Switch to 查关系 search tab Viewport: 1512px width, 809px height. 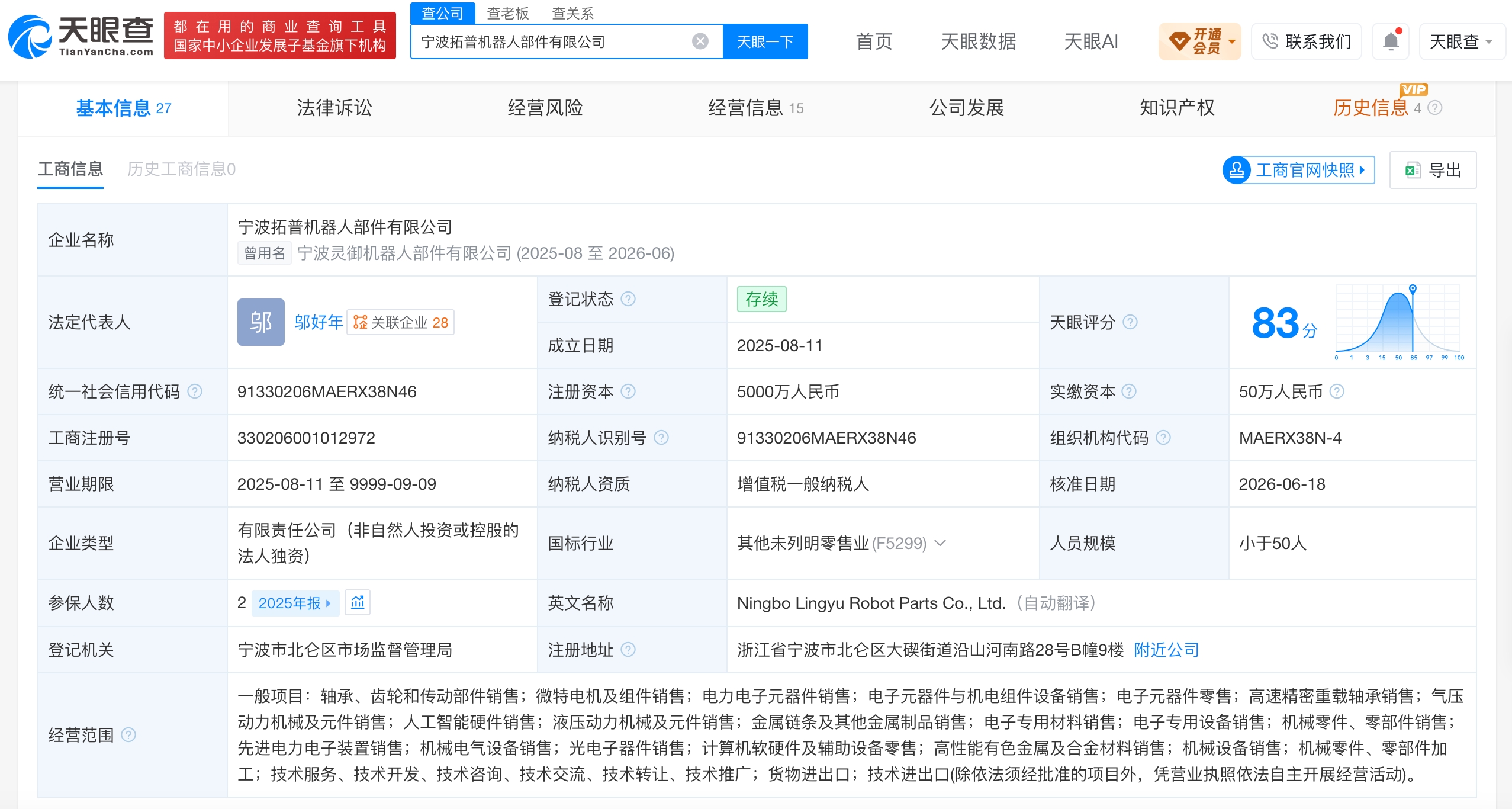572,13
